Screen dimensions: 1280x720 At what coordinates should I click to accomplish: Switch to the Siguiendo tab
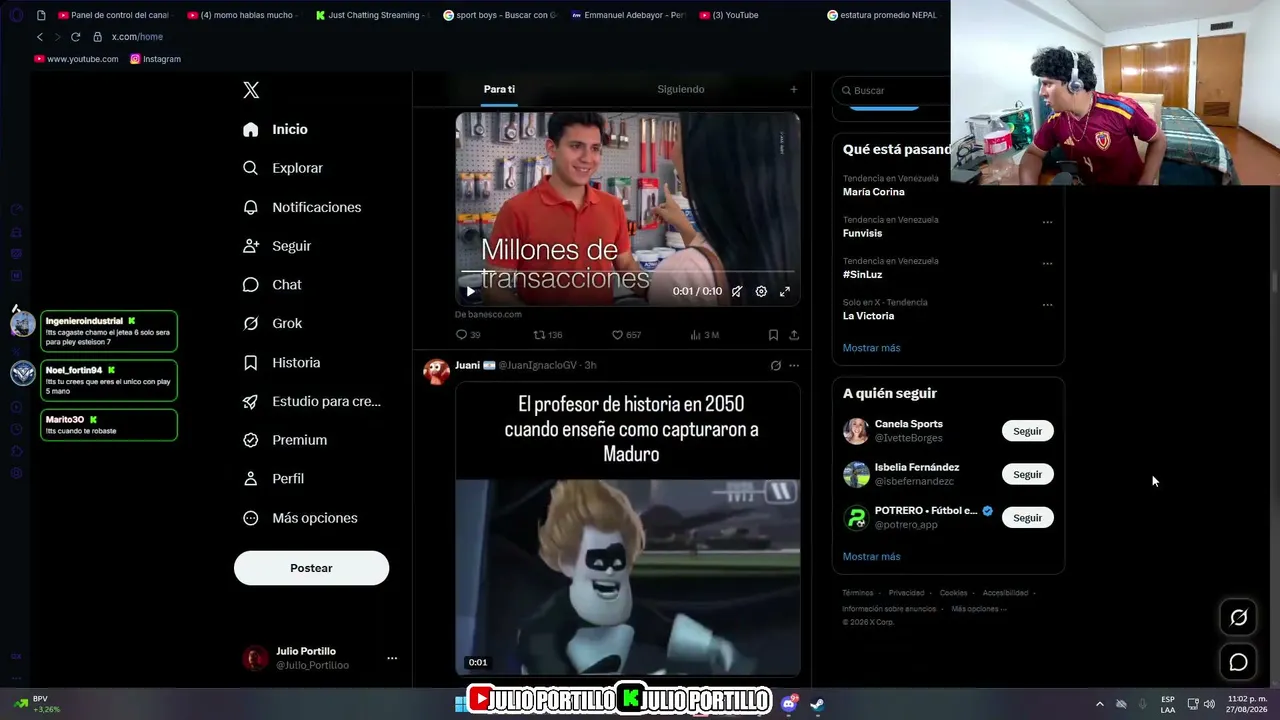[x=681, y=89]
